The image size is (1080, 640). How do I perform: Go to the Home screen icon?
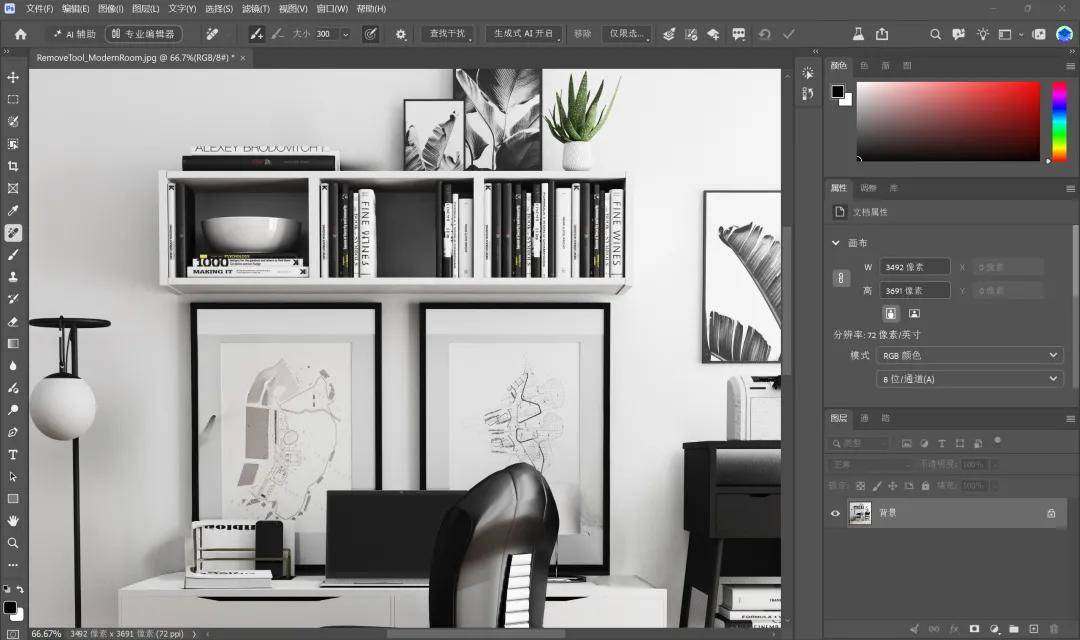21,34
